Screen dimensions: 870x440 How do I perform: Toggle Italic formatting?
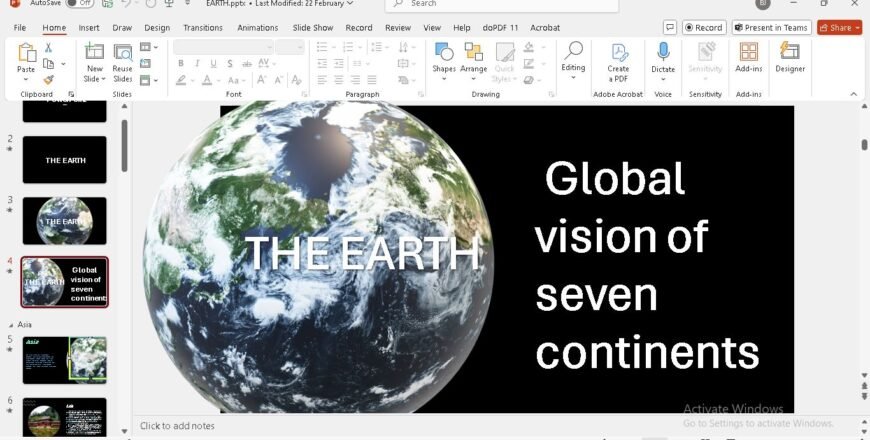[x=197, y=64]
